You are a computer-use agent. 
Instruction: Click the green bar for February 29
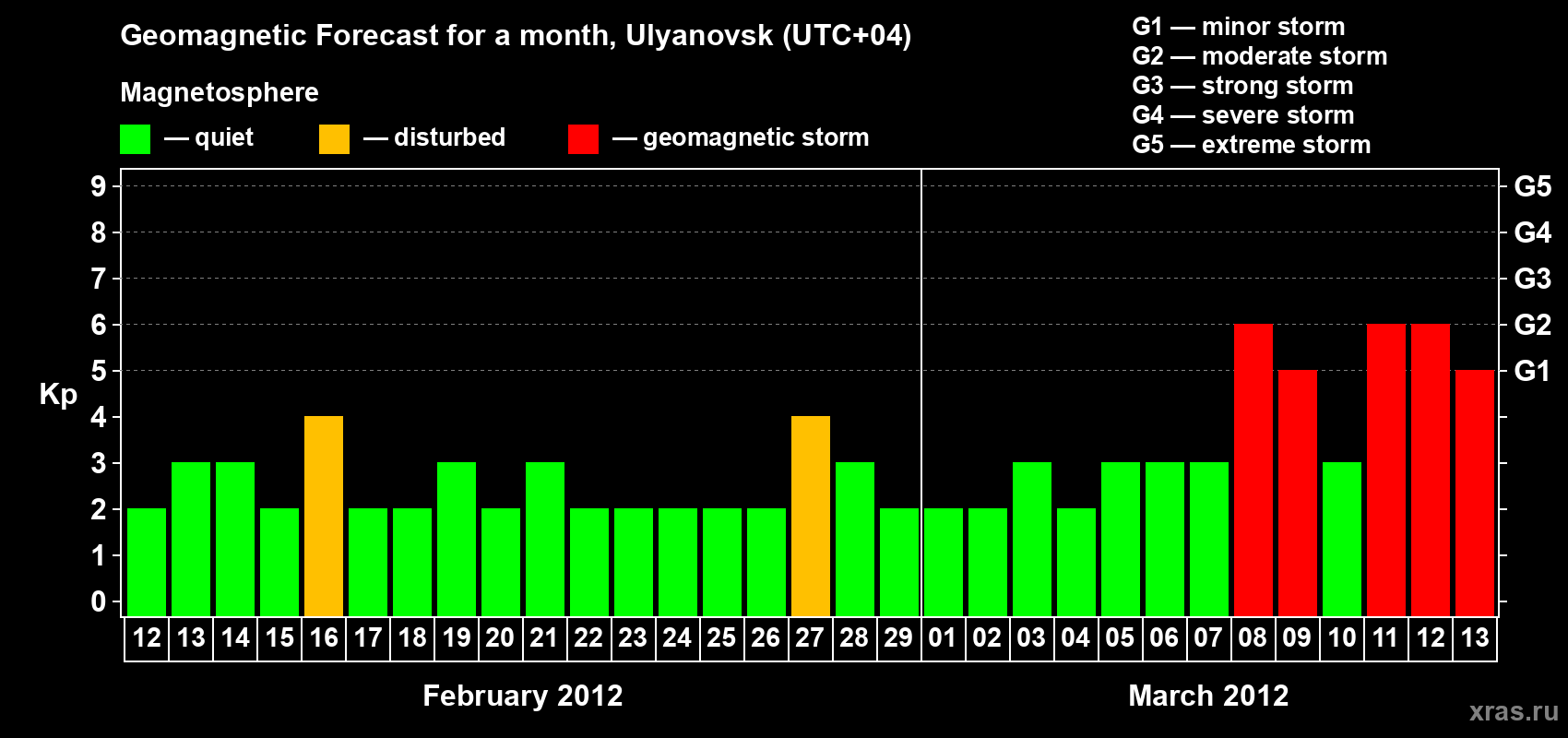(899, 563)
